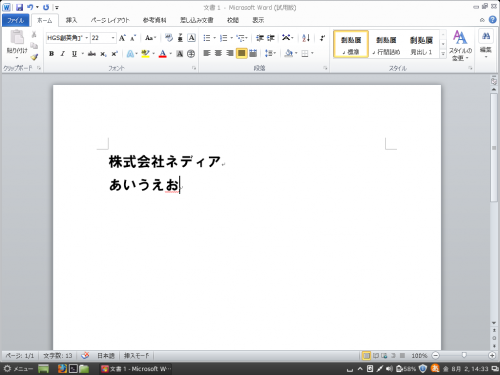Click the Enclose Characters icon
Image resolution: width=500 pixels, height=375 pixels.
tap(191, 54)
